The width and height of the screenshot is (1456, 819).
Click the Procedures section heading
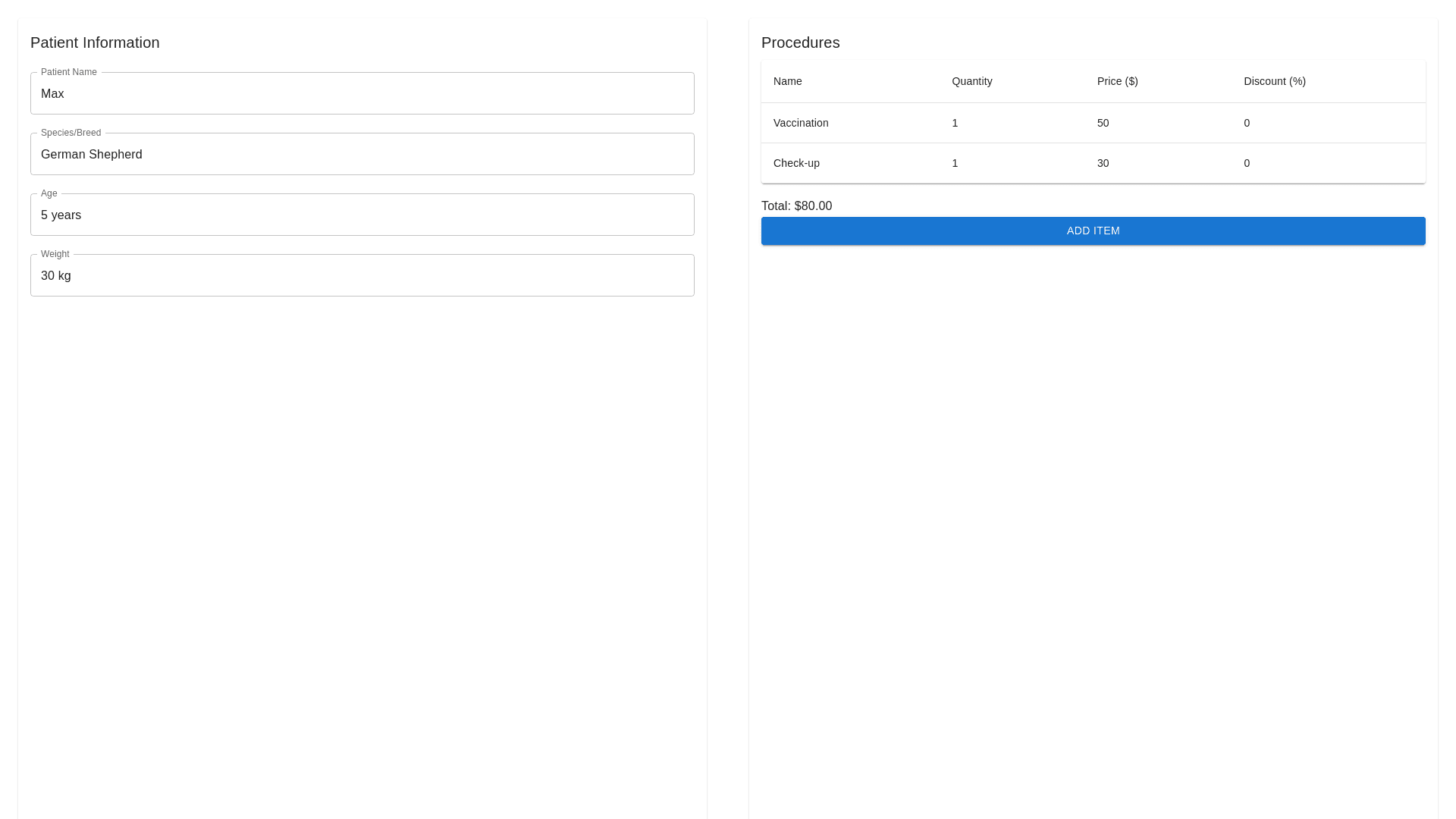pos(800,42)
